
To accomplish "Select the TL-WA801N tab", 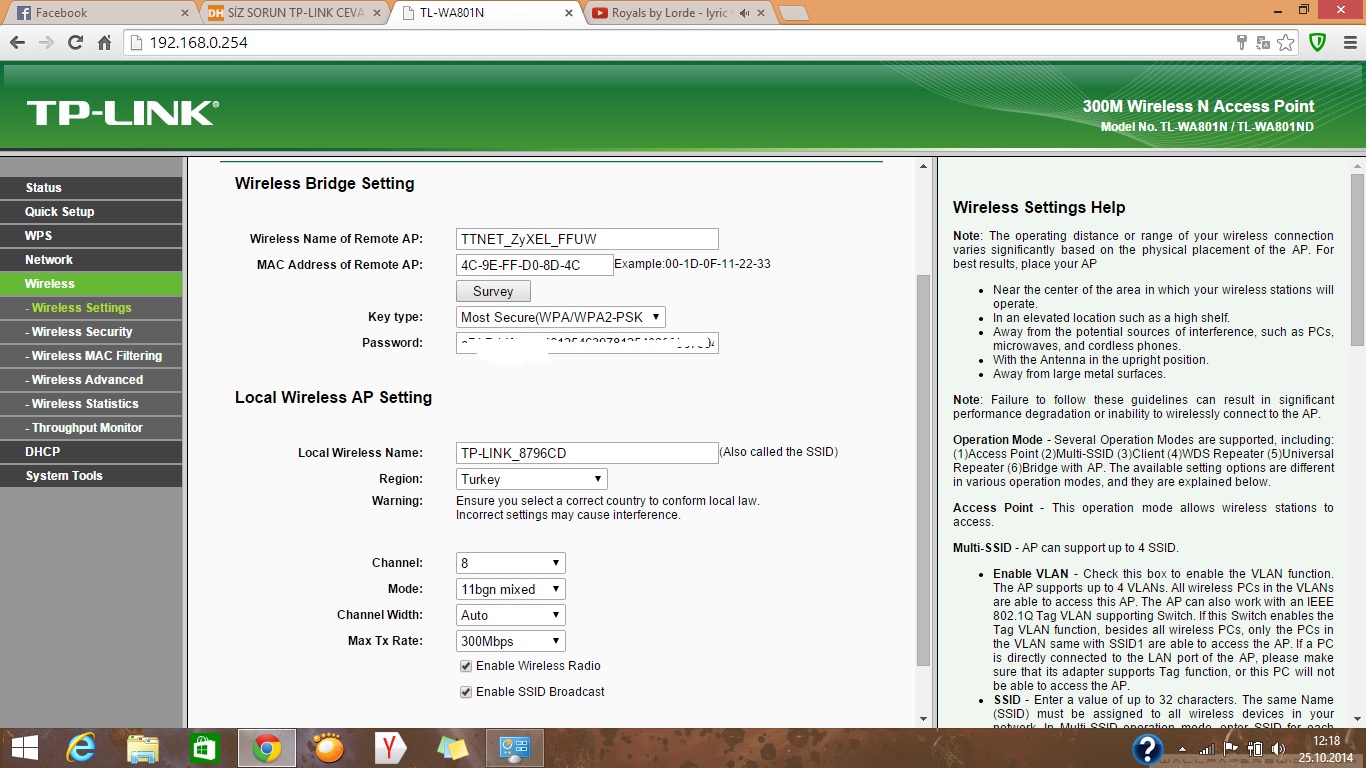I will pos(487,13).
